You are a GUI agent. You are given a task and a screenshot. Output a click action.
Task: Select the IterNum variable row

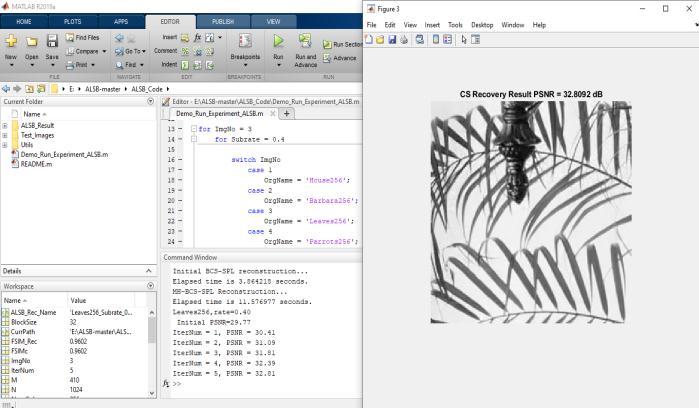click(74, 370)
